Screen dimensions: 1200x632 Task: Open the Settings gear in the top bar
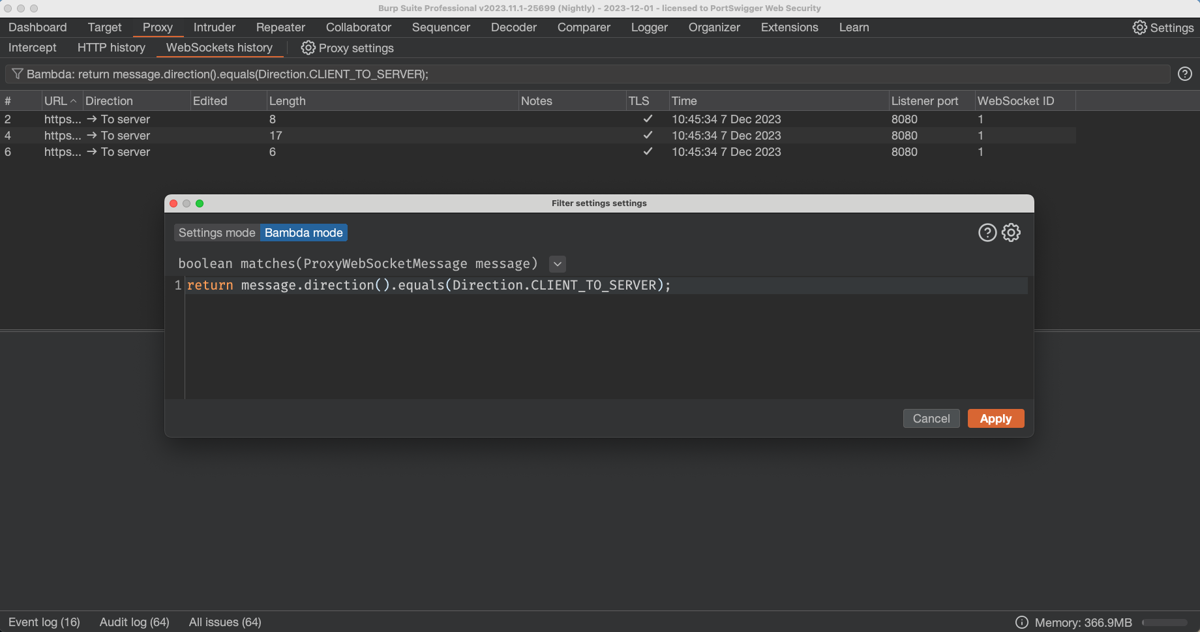1162,27
